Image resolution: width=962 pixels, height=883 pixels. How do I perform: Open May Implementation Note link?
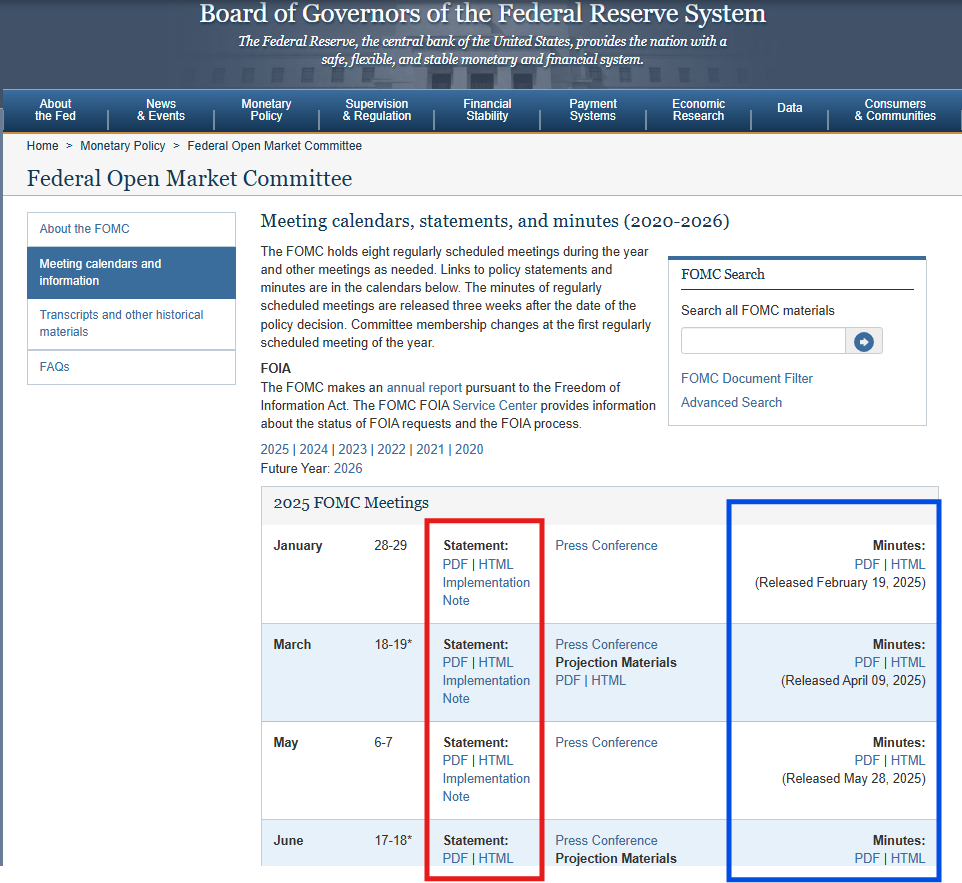tap(486, 787)
